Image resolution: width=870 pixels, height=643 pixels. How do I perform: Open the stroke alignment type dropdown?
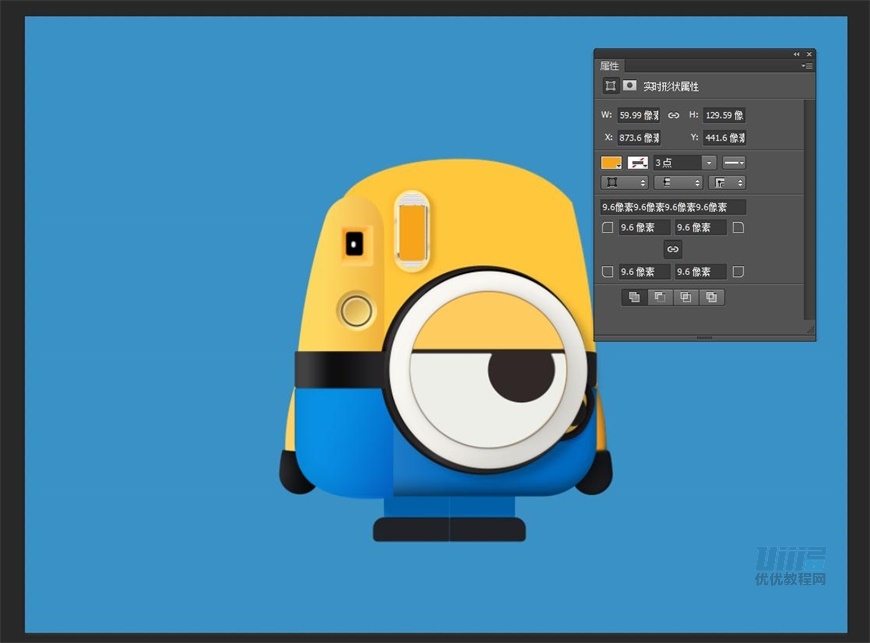point(624,183)
